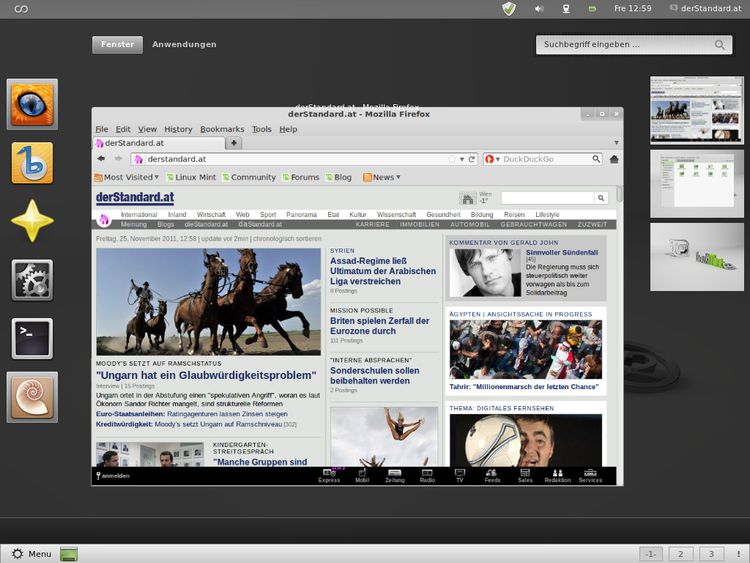
Task: Click the volume icon in top panel
Action: pos(539,9)
